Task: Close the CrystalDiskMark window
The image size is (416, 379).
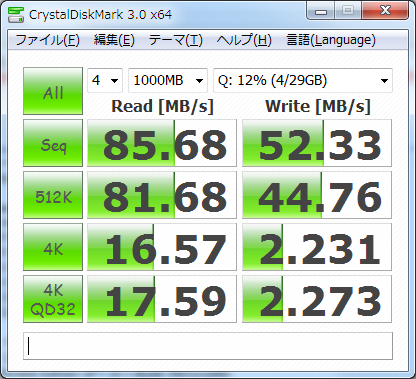Action: [x=385, y=11]
